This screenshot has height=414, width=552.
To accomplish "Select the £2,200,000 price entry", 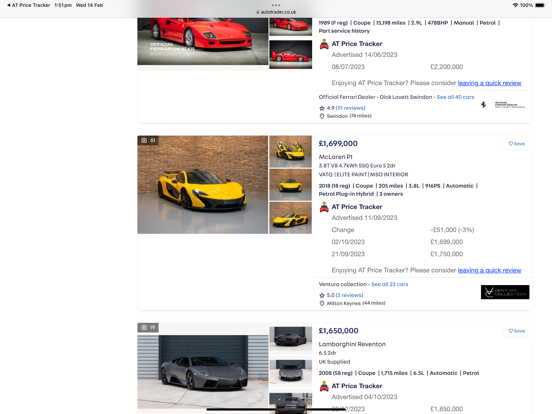I will pyautogui.click(x=446, y=67).
